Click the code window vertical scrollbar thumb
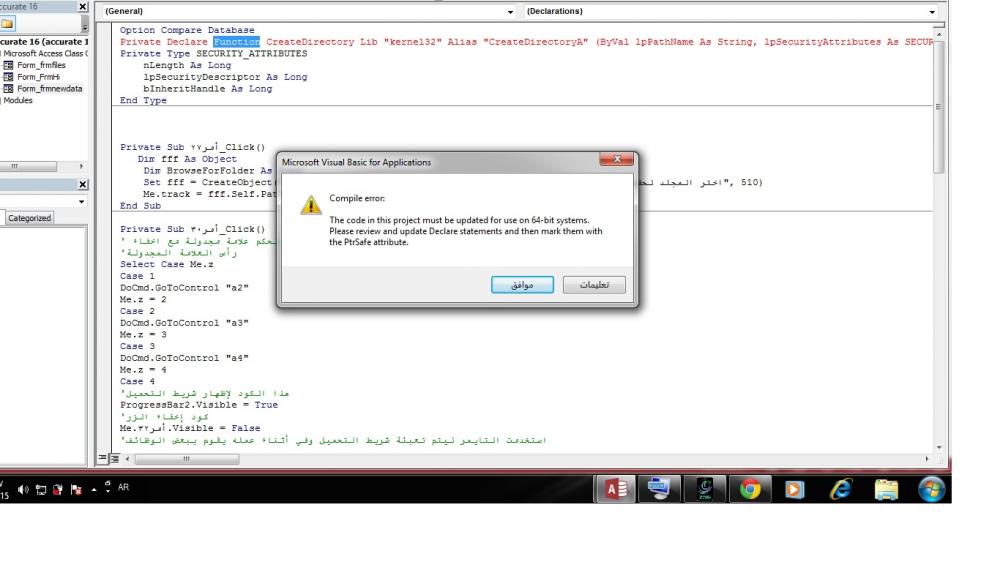 tap(938, 106)
